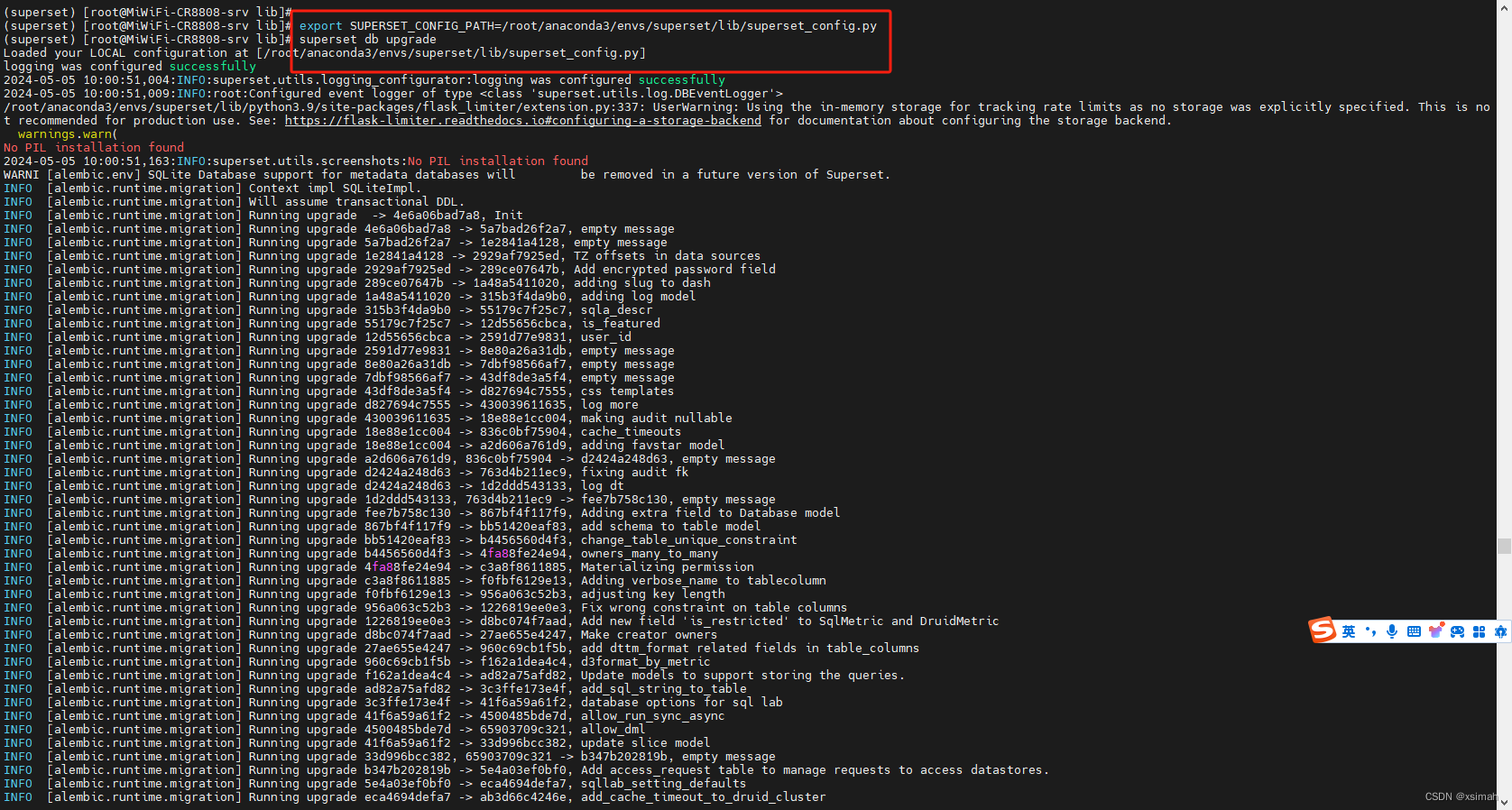This screenshot has height=810, width=1512.
Task: Open the flask-limiter readthedocs storage backend link
Action: pyautogui.click(x=523, y=120)
